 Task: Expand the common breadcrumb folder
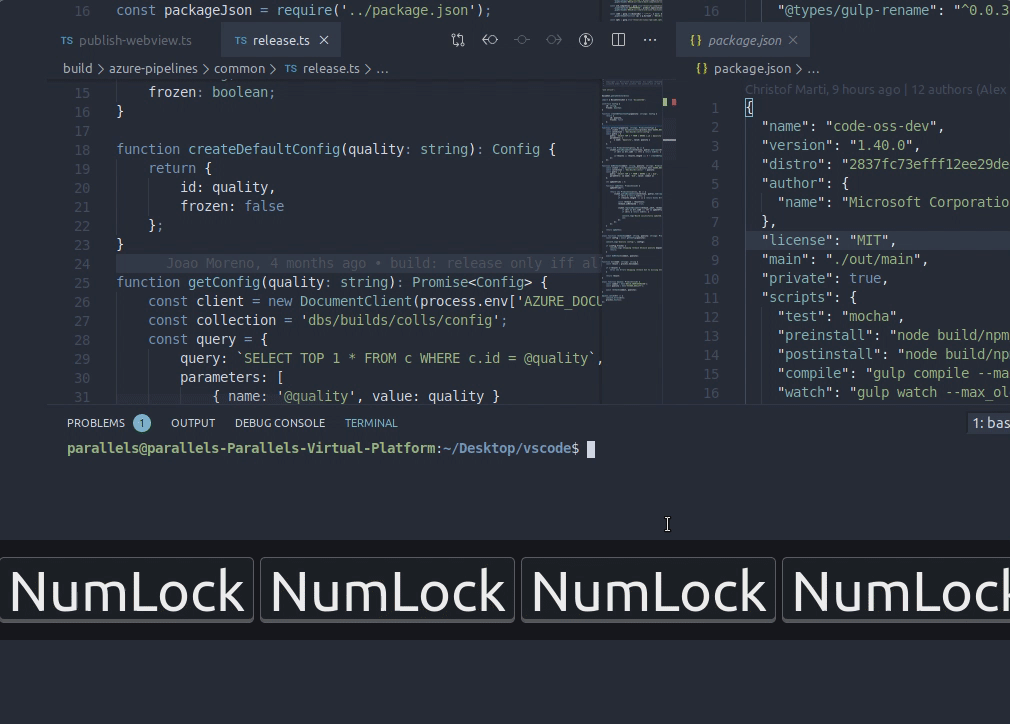pos(239,68)
